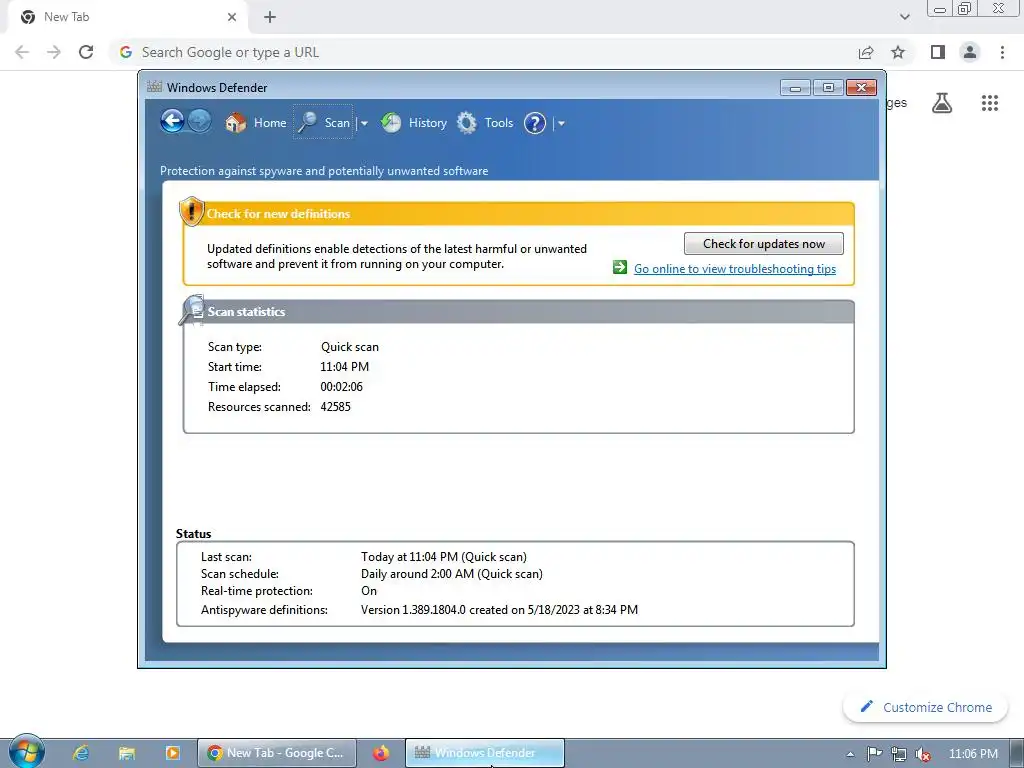Viewport: 1024px width, 768px height.
Task: Open Chrome three-dot menu
Action: coord(1002,52)
